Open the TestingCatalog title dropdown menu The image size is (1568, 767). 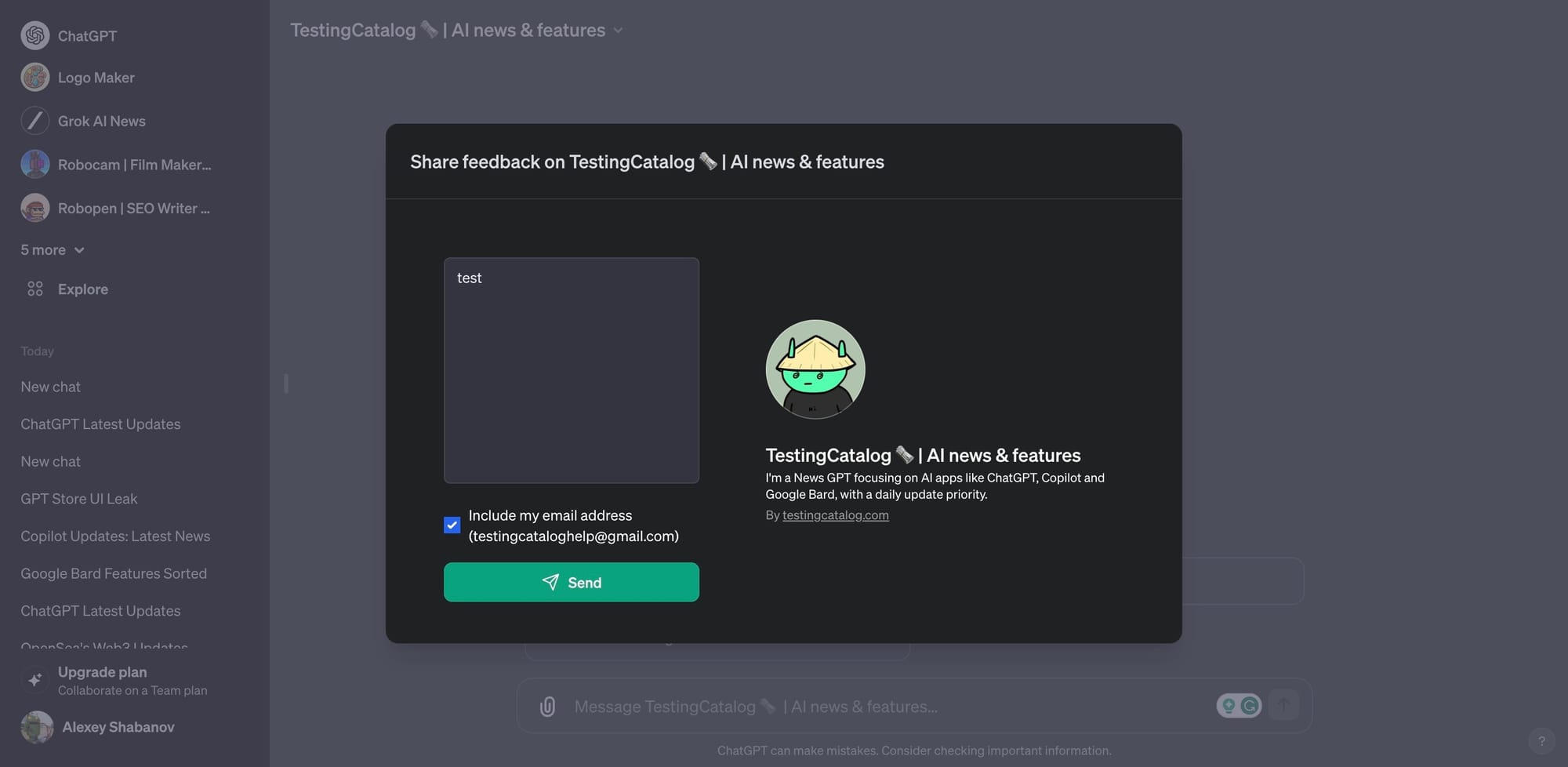pyautogui.click(x=457, y=30)
